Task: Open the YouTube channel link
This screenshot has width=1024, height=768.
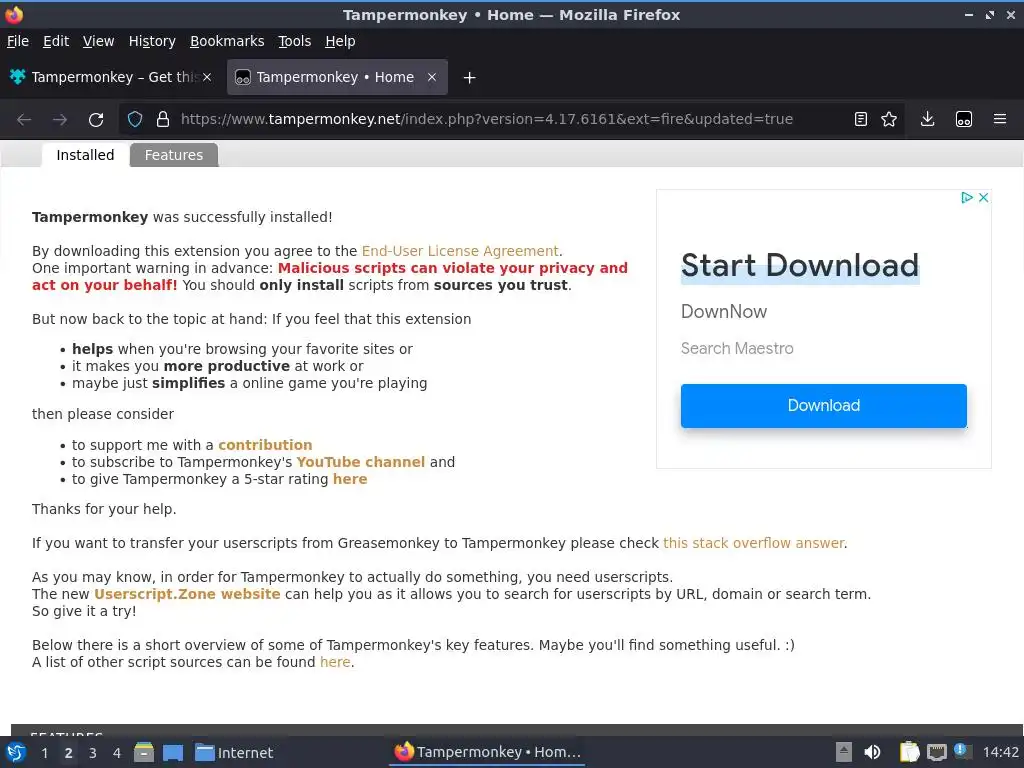Action: [360, 462]
